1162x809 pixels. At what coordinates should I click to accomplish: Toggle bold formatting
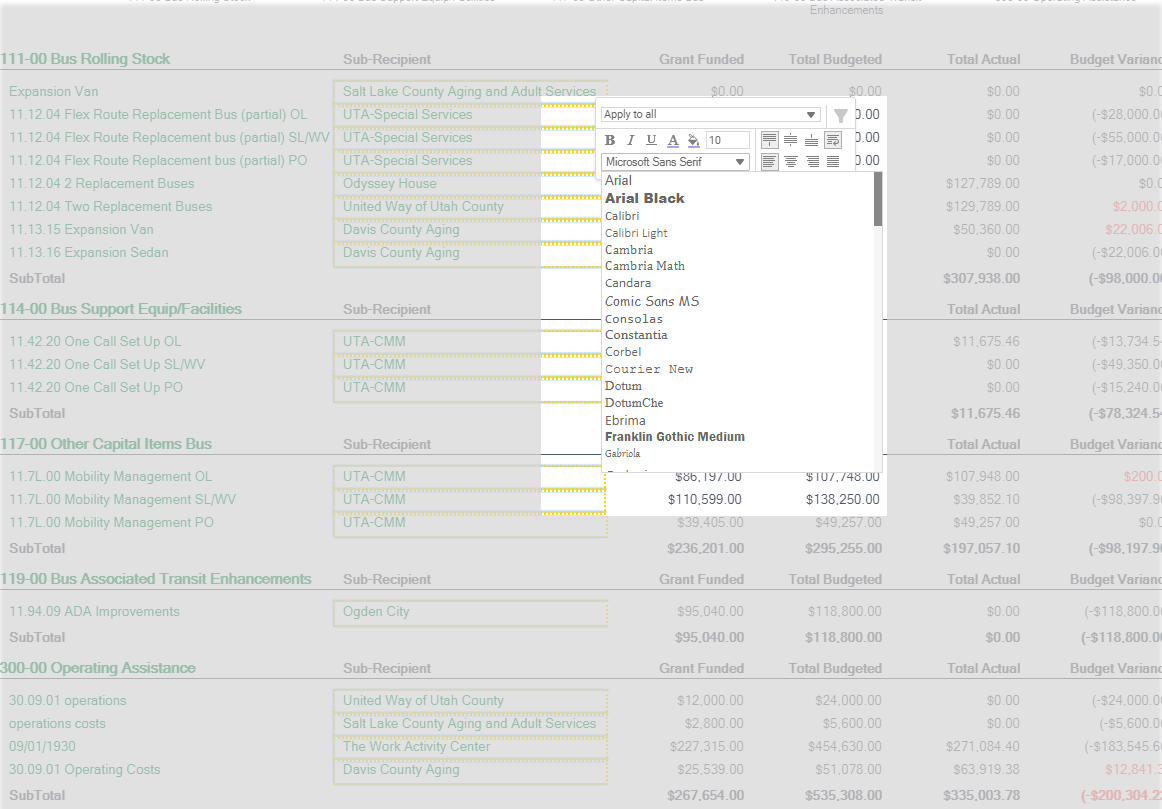(610, 140)
